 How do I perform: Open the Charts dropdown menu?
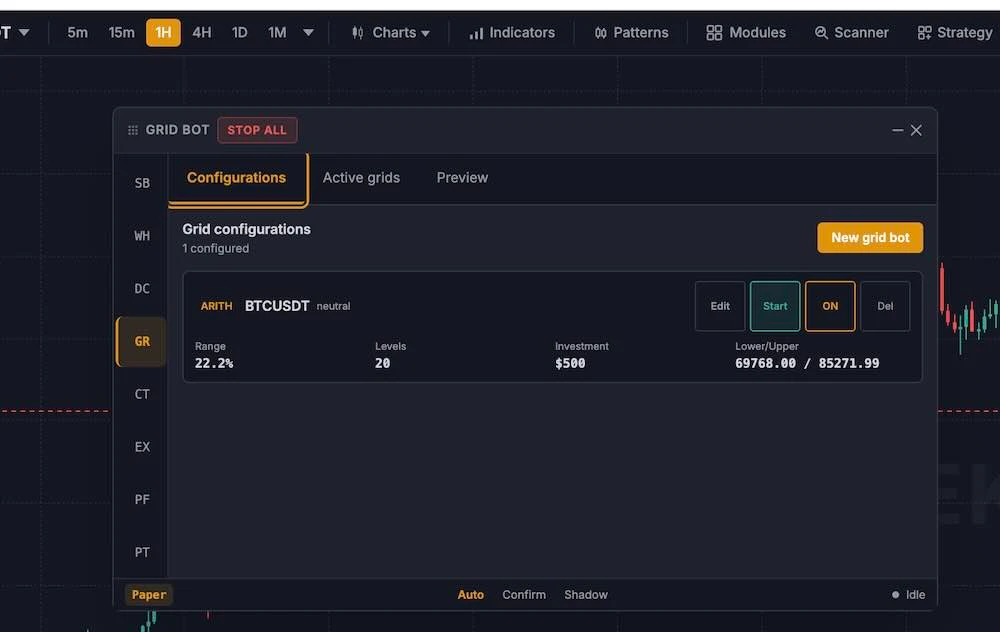point(391,33)
